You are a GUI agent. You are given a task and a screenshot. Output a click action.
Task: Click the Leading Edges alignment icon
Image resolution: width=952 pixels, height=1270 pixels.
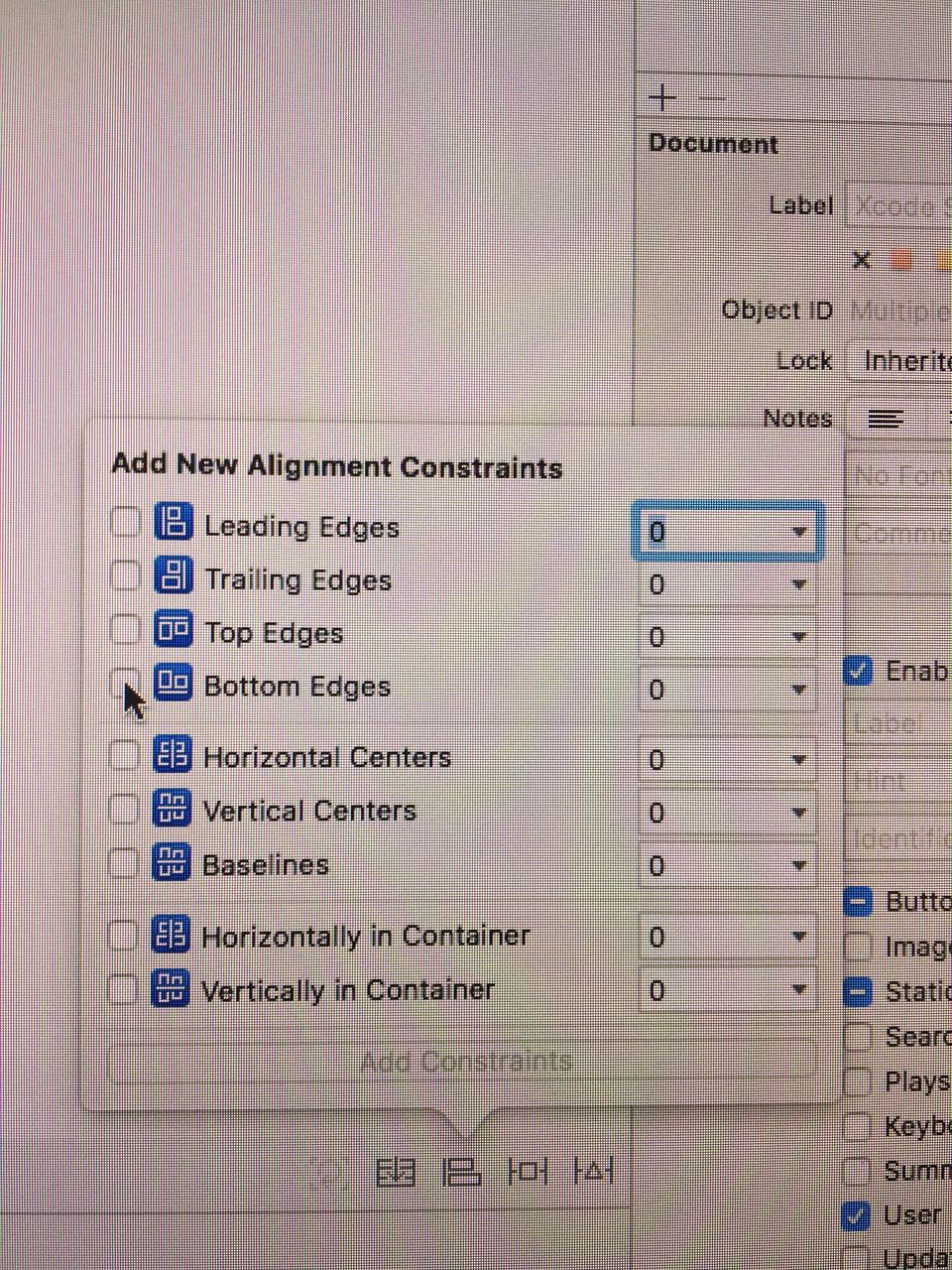pos(174,522)
